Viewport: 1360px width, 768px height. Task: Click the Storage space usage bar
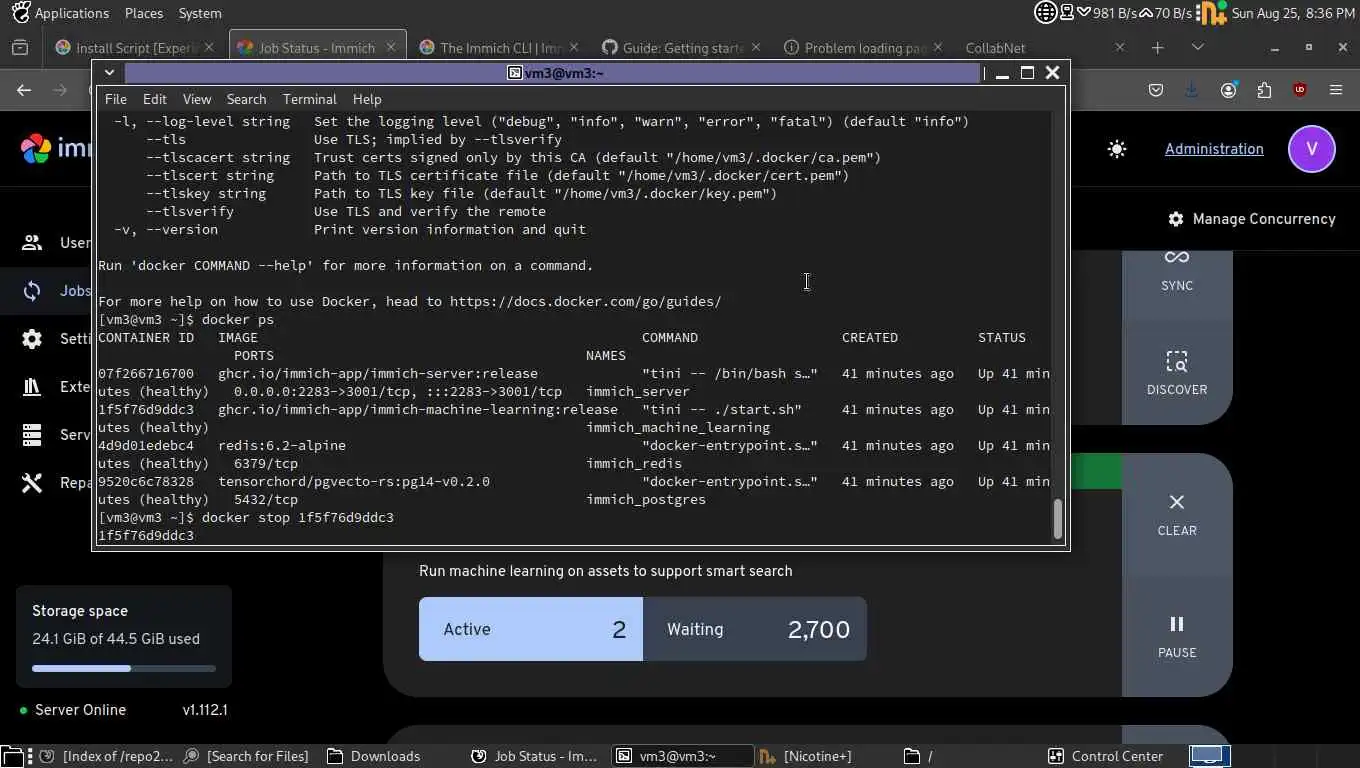click(124, 668)
